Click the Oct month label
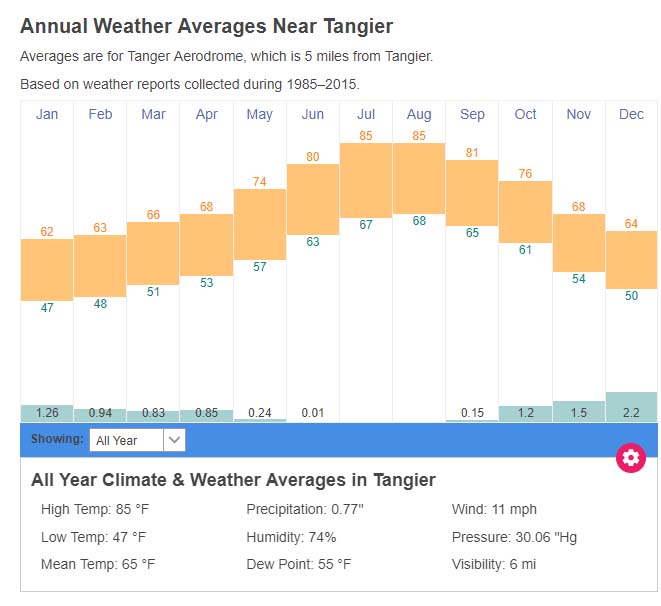This screenshot has height=606, width=661. tap(525, 115)
